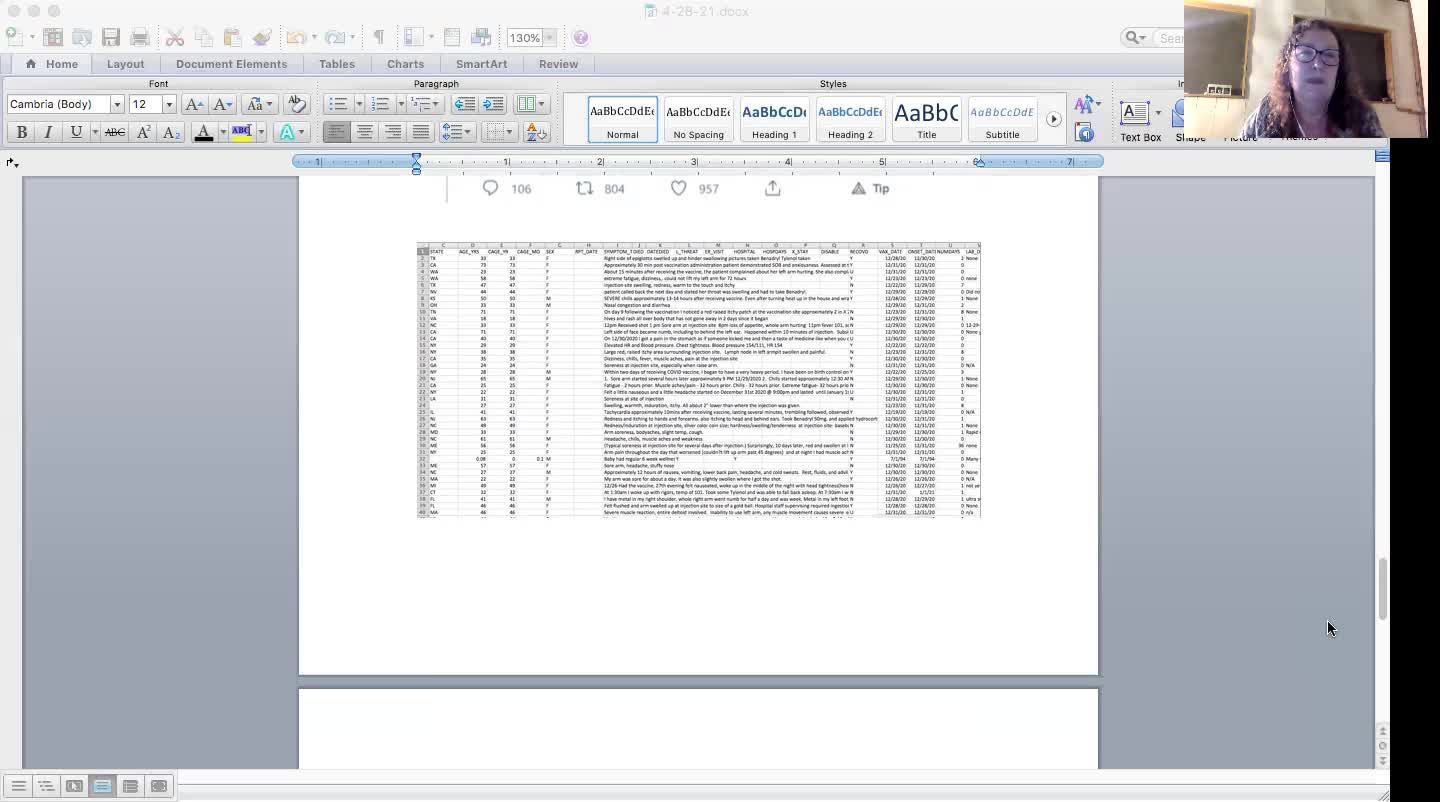Switch to the Document Elements tab
Image resolution: width=1440 pixels, height=802 pixels.
[x=231, y=64]
